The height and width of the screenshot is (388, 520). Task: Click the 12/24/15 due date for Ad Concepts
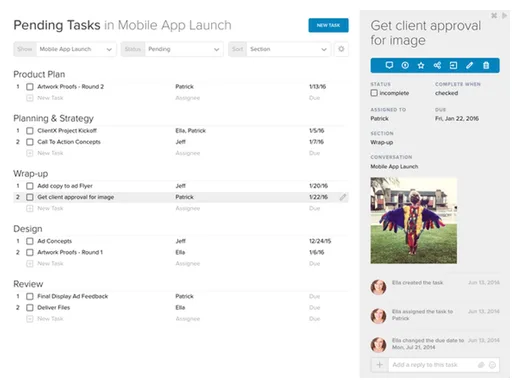(320, 241)
